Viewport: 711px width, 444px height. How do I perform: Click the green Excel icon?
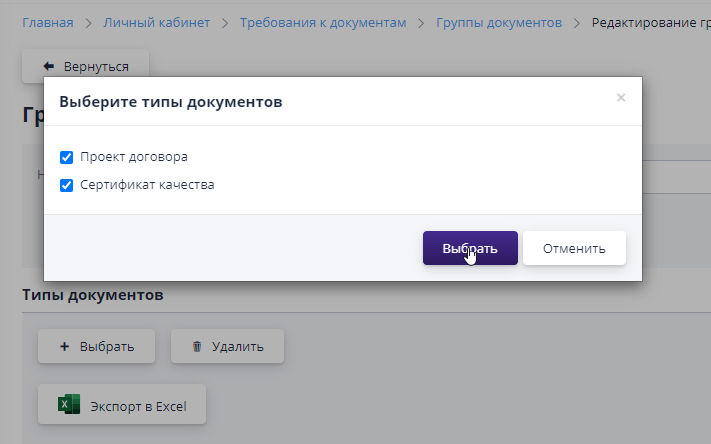tap(69, 406)
